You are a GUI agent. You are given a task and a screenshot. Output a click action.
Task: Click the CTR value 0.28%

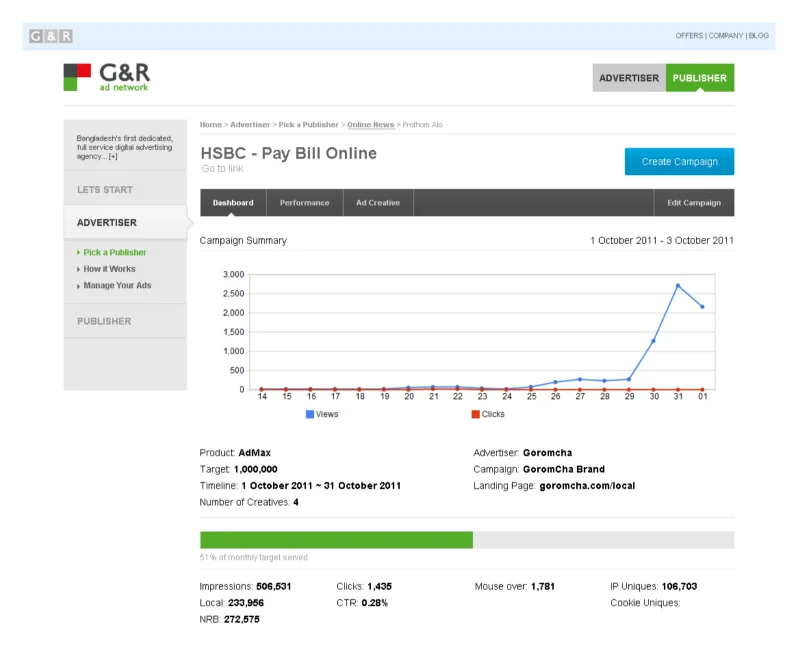375,603
